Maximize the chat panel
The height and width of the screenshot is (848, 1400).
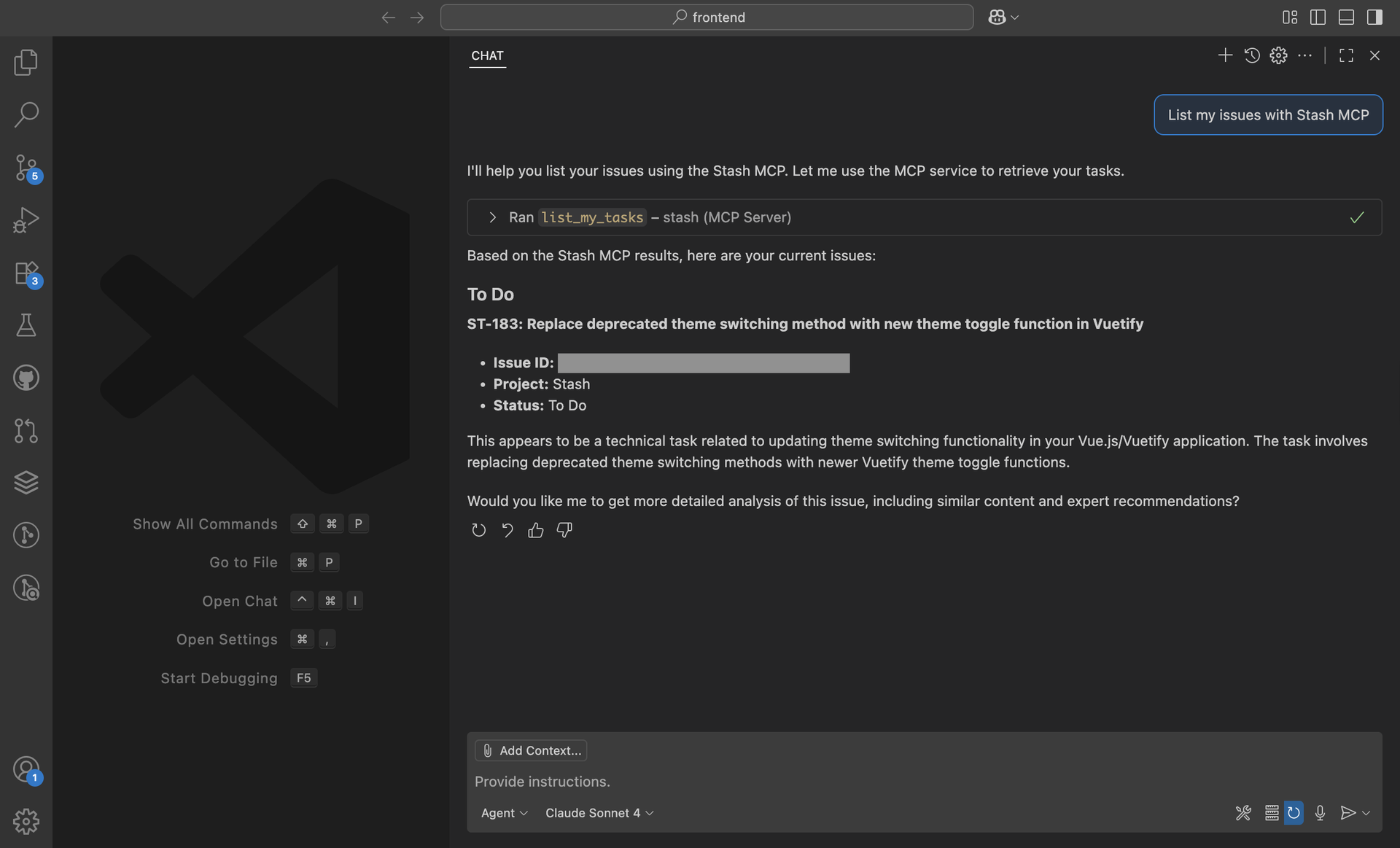1346,55
